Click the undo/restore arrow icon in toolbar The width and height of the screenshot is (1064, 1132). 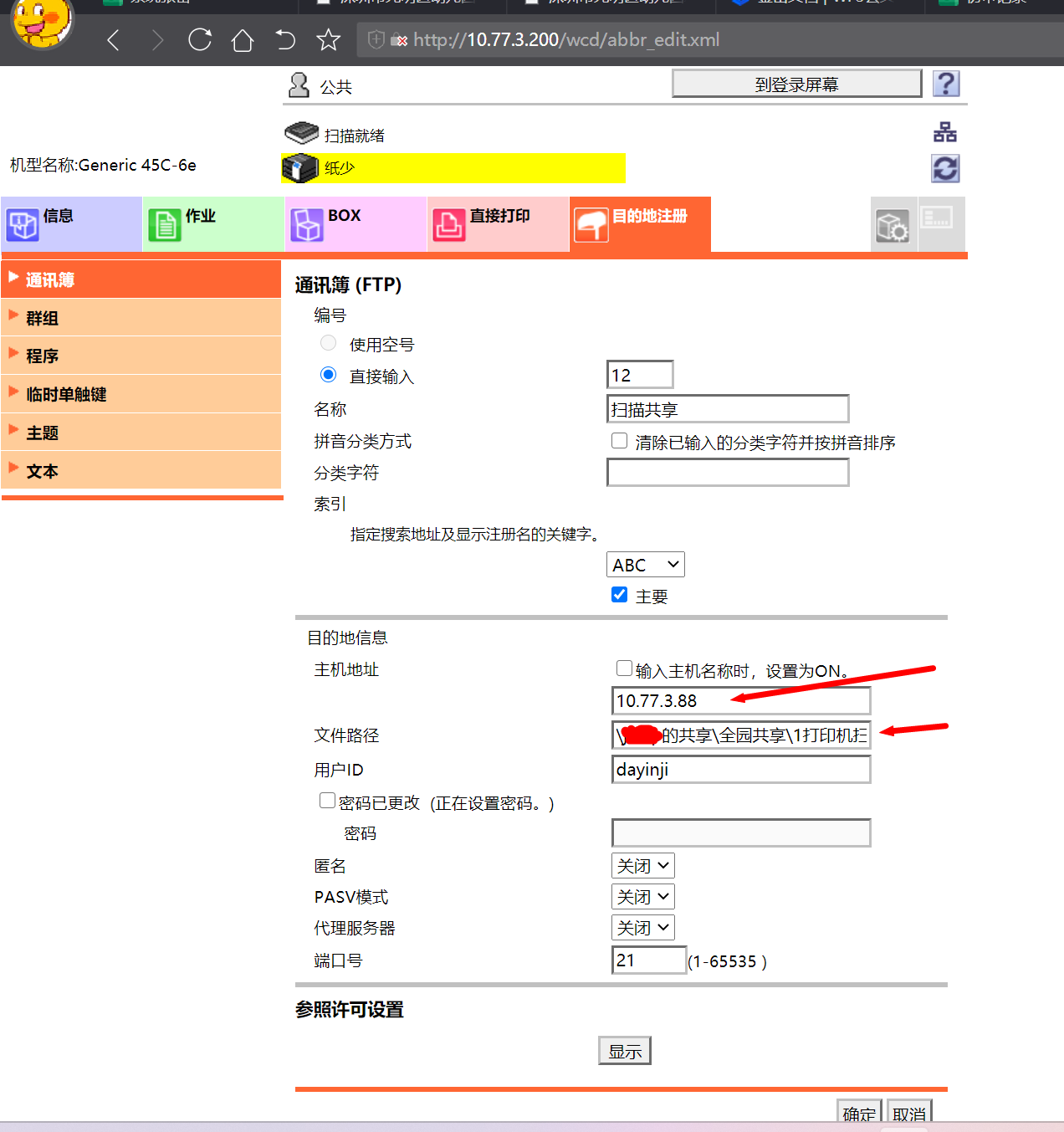click(285, 39)
